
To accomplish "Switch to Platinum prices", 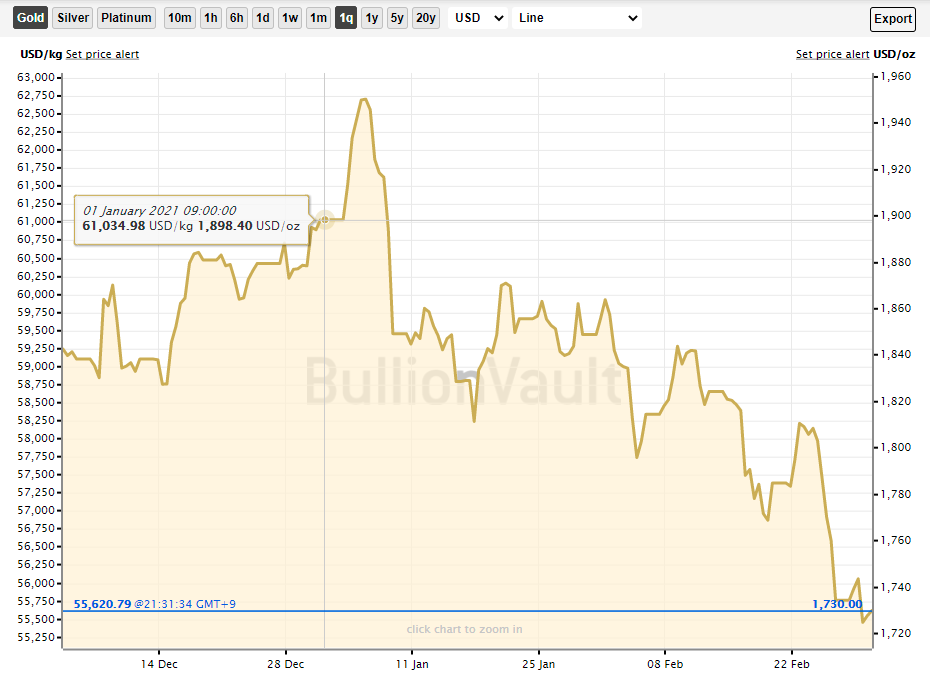I will [126, 18].
